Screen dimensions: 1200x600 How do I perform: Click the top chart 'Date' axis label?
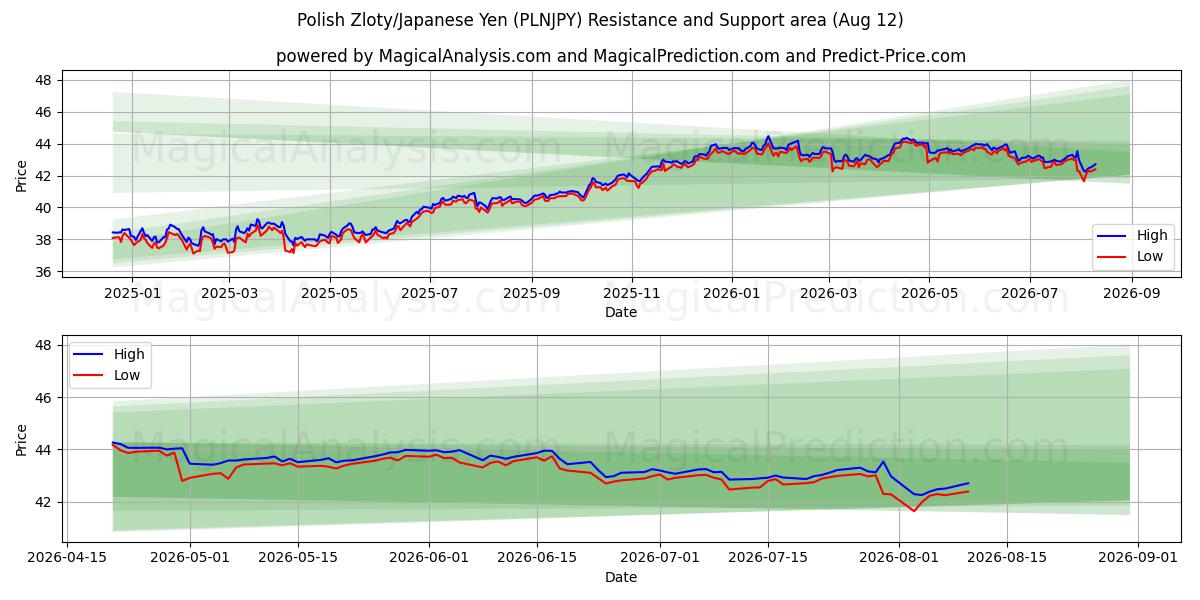tap(621, 312)
